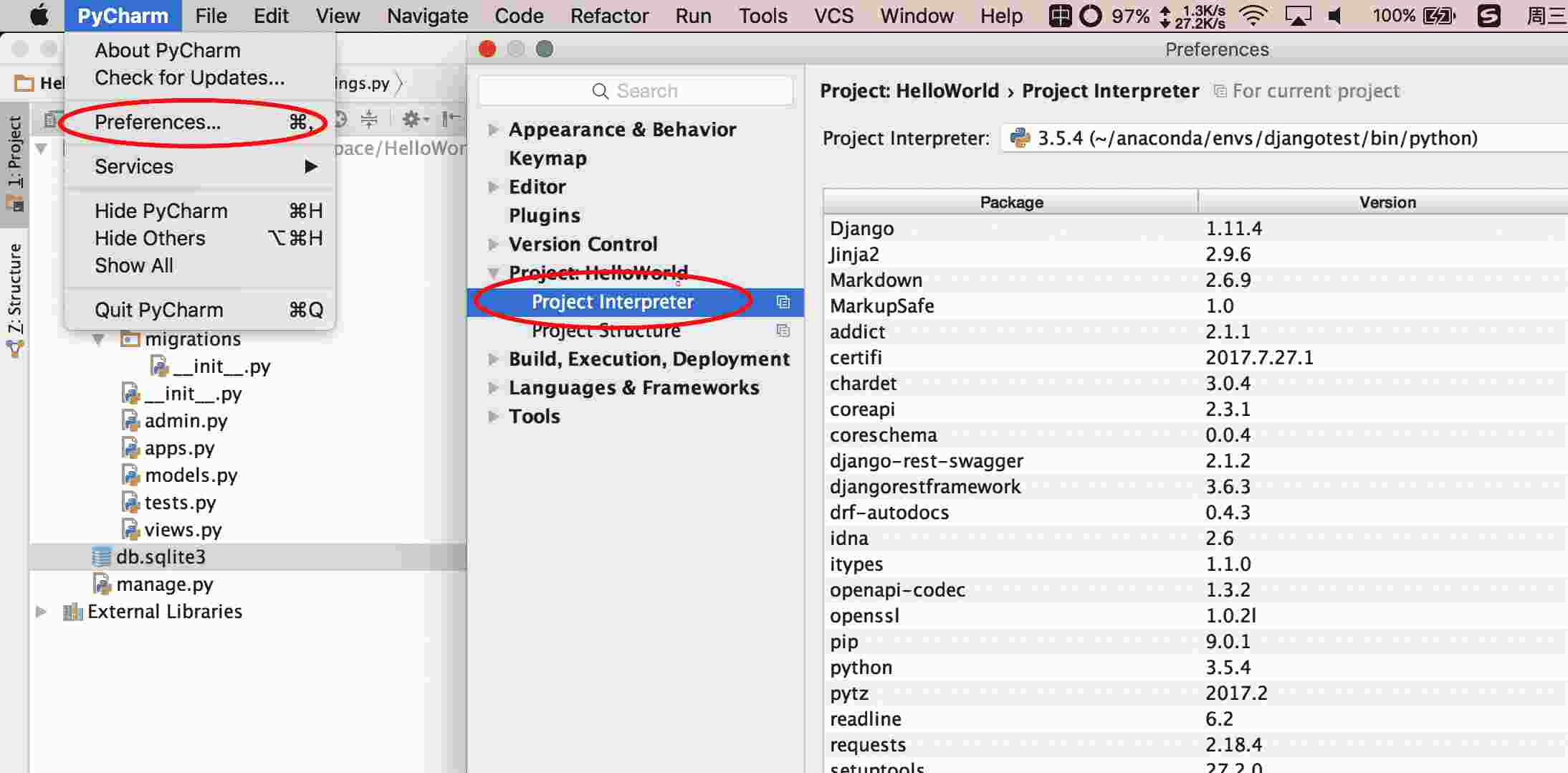Select the Django package row
1568x773 pixels.
click(x=1195, y=229)
